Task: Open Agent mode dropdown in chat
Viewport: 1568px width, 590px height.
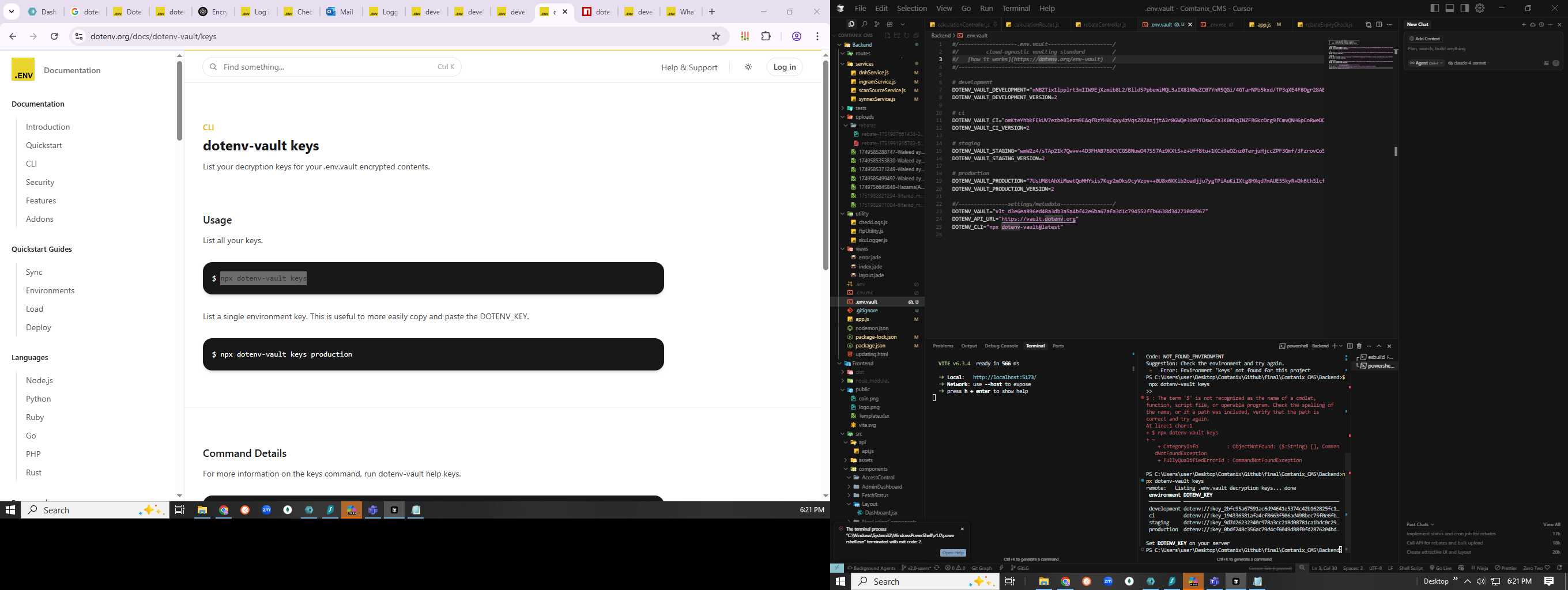Action: tap(1426, 63)
